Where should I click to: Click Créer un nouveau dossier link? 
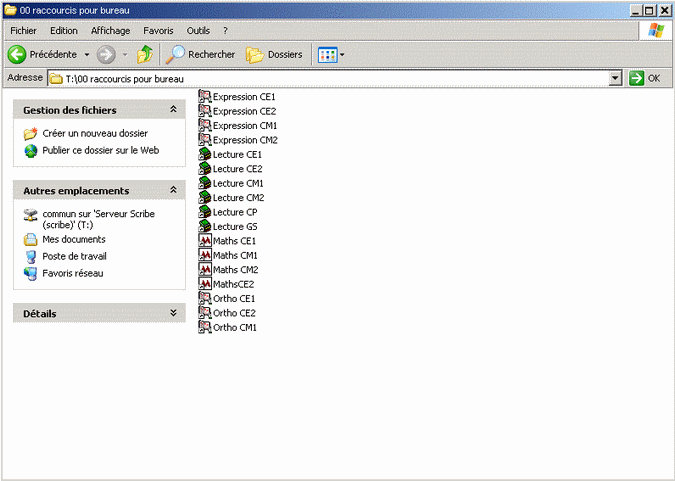[95, 133]
